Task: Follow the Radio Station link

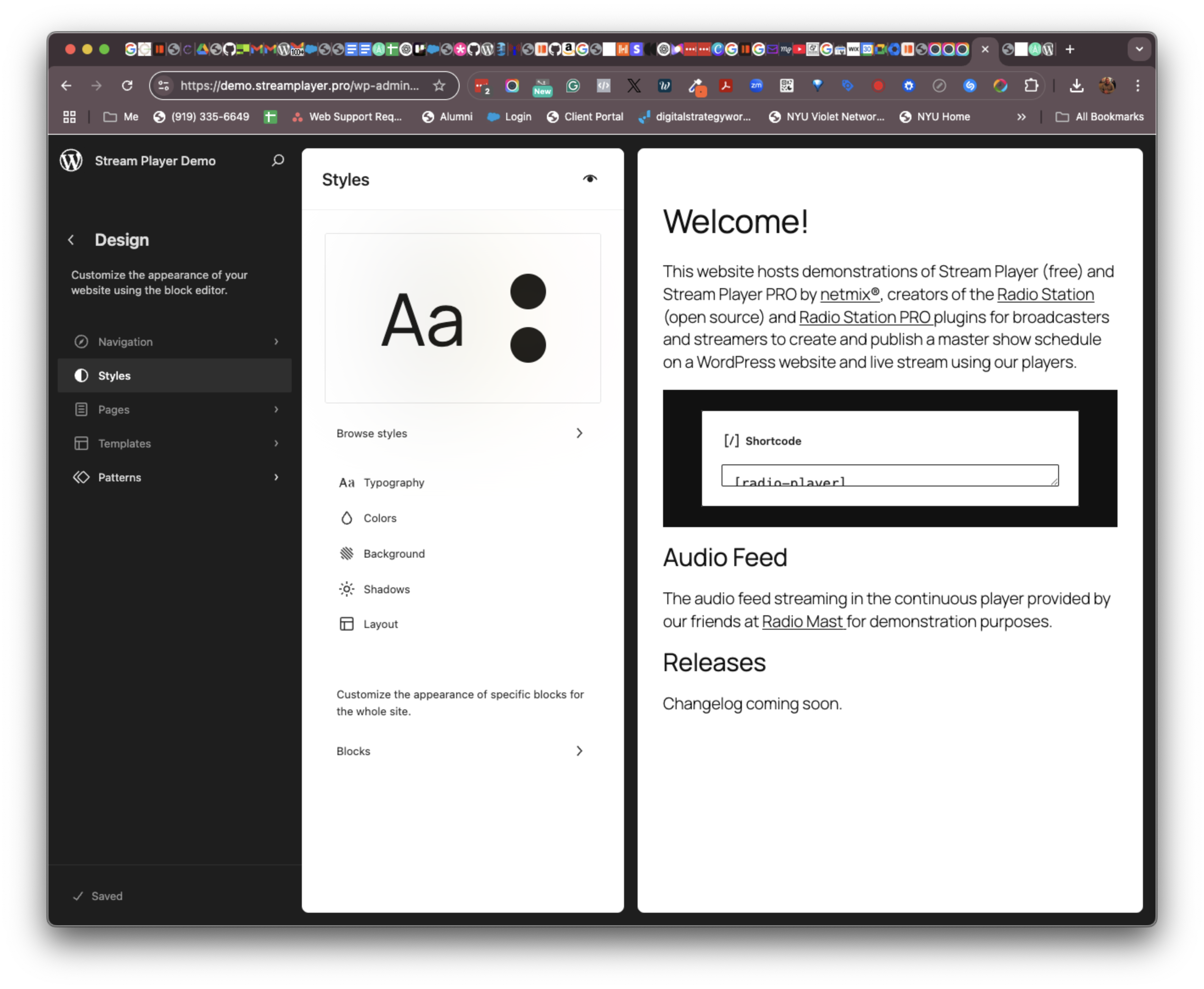Action: coord(1045,294)
